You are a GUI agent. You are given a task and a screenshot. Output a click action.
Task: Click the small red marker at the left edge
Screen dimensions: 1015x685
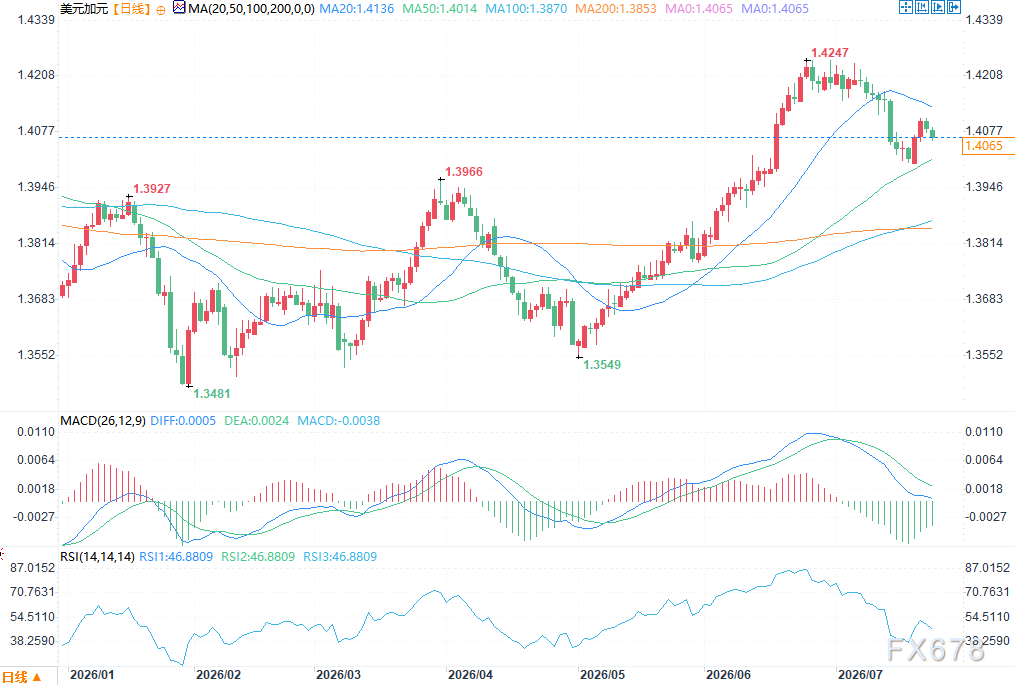point(2,554)
